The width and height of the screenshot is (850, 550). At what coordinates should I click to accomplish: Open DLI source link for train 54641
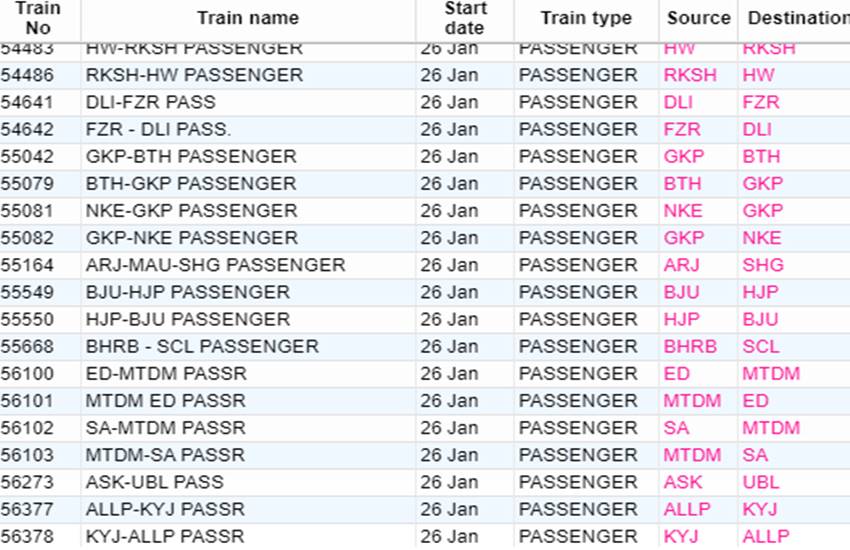tap(678, 102)
